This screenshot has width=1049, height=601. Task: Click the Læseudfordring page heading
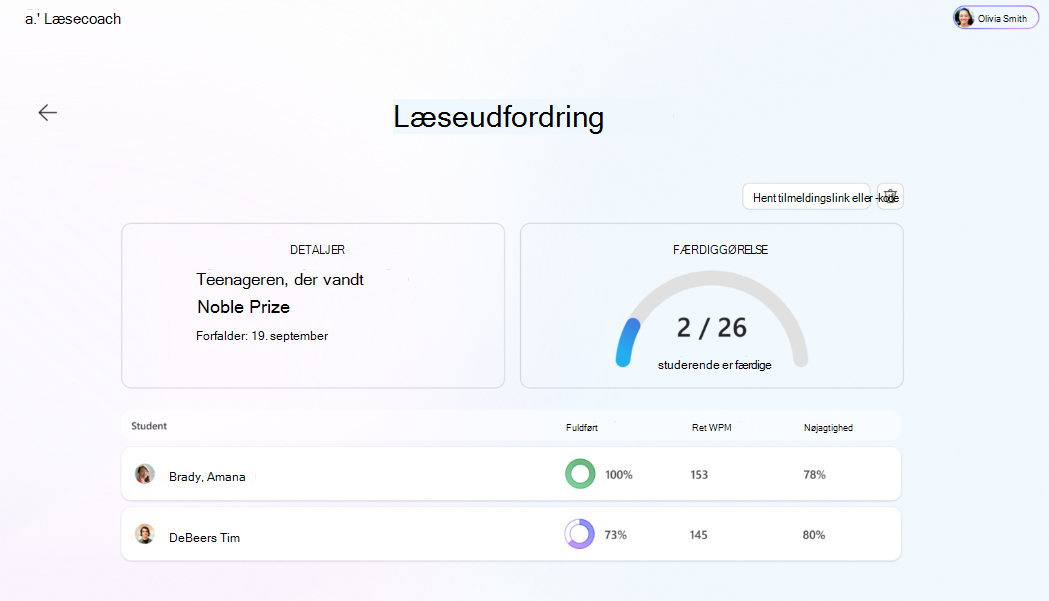coord(498,117)
